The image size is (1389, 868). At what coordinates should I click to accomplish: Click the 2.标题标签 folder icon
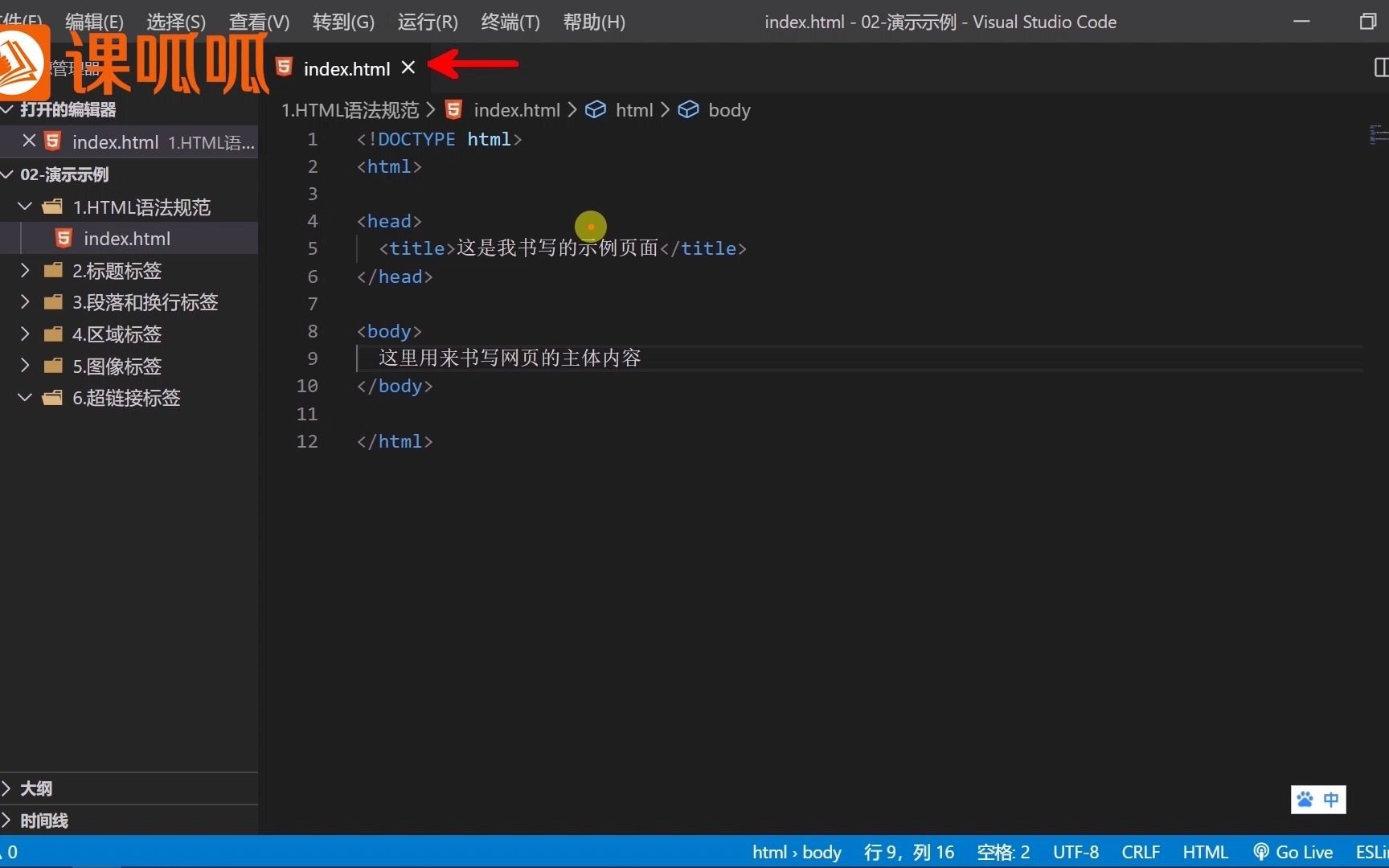(x=53, y=270)
